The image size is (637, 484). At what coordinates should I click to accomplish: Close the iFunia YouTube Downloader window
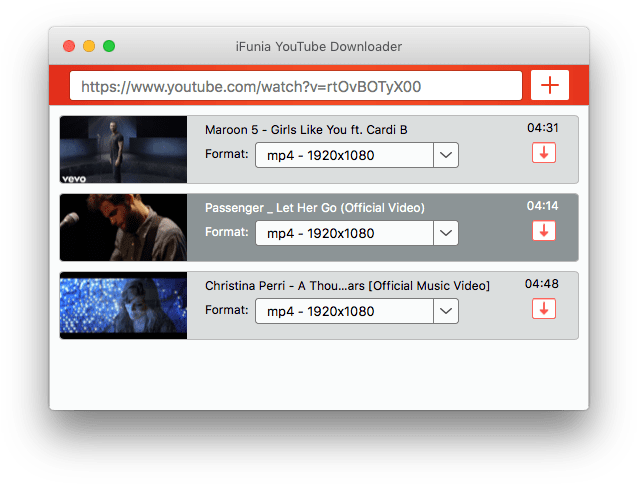coord(69,46)
